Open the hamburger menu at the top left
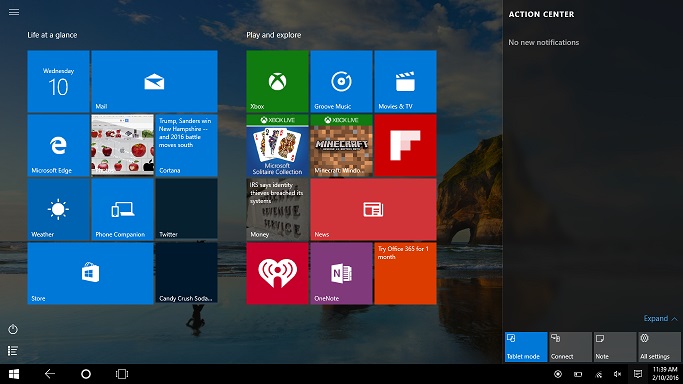 point(14,12)
